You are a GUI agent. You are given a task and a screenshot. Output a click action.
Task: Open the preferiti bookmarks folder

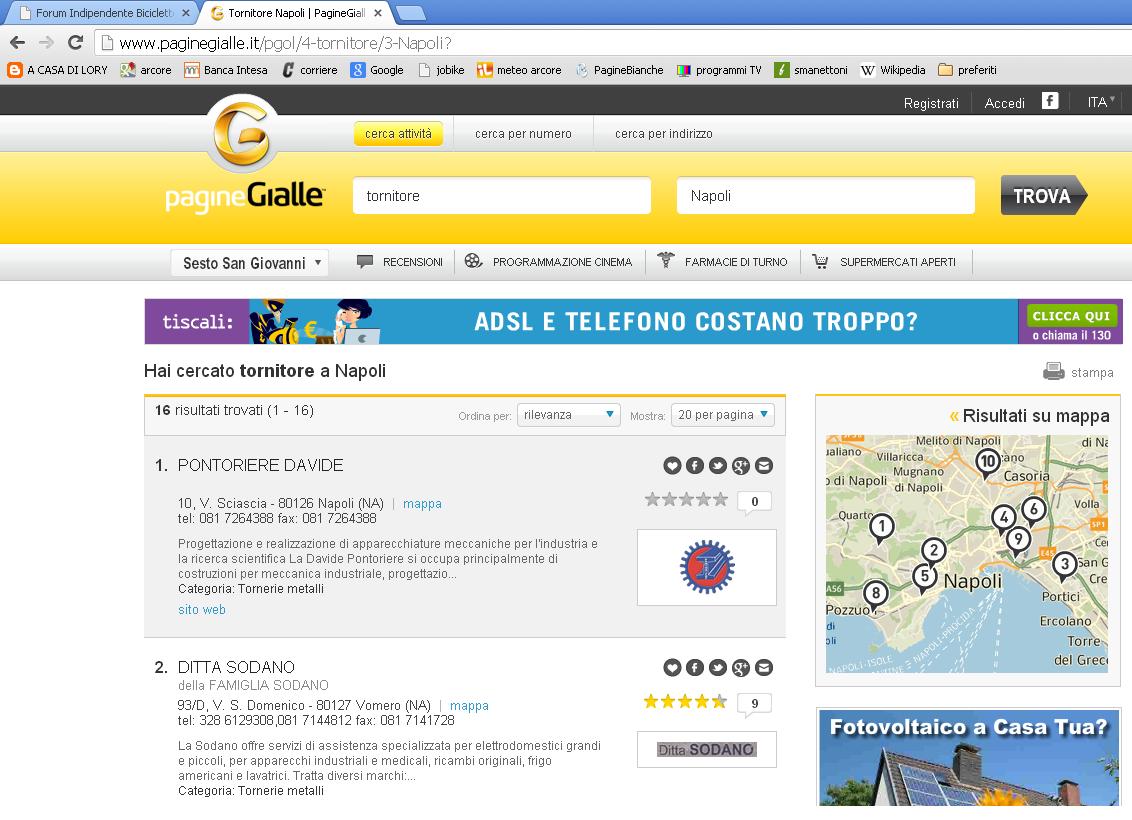point(967,70)
